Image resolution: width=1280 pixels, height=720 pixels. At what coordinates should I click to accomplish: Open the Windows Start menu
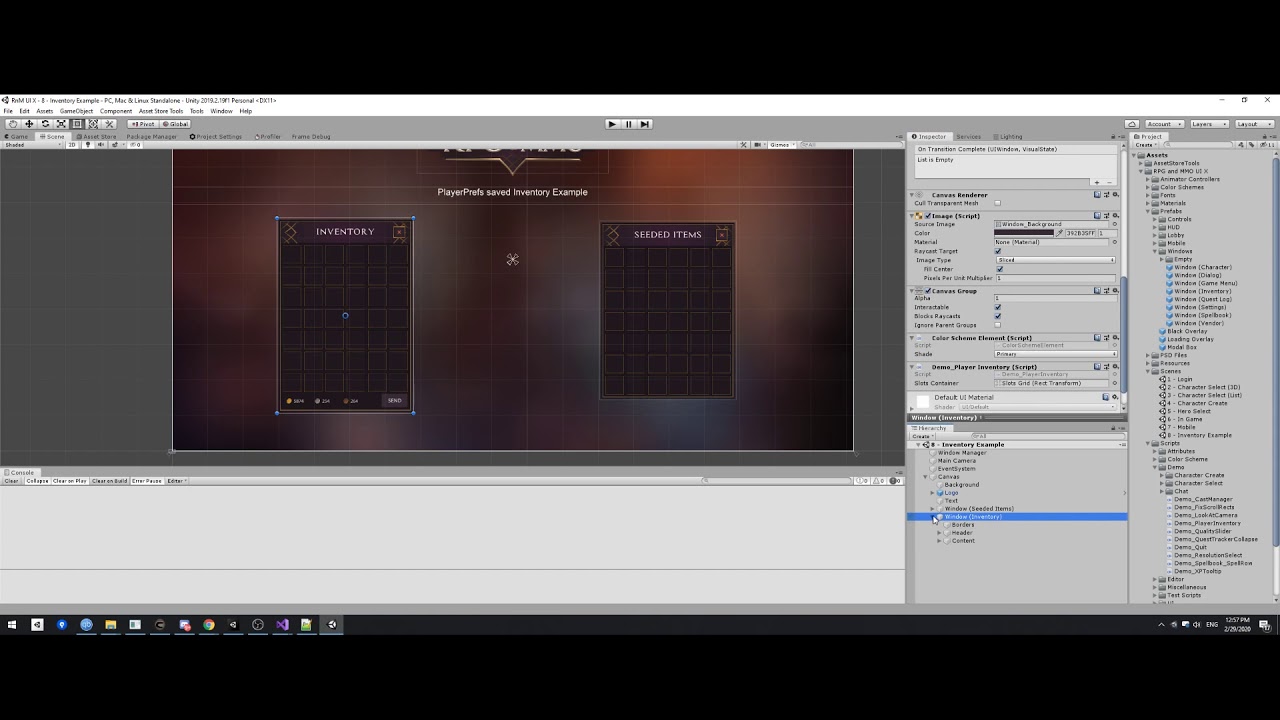[x=12, y=625]
